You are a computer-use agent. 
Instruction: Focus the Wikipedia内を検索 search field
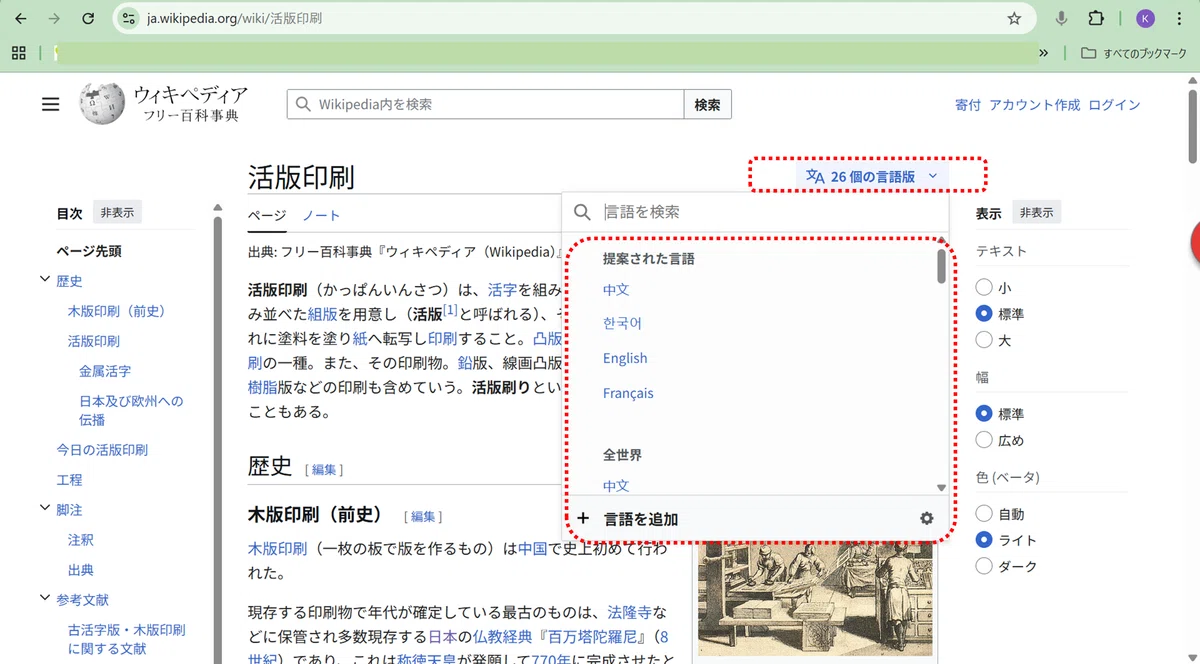coord(485,104)
